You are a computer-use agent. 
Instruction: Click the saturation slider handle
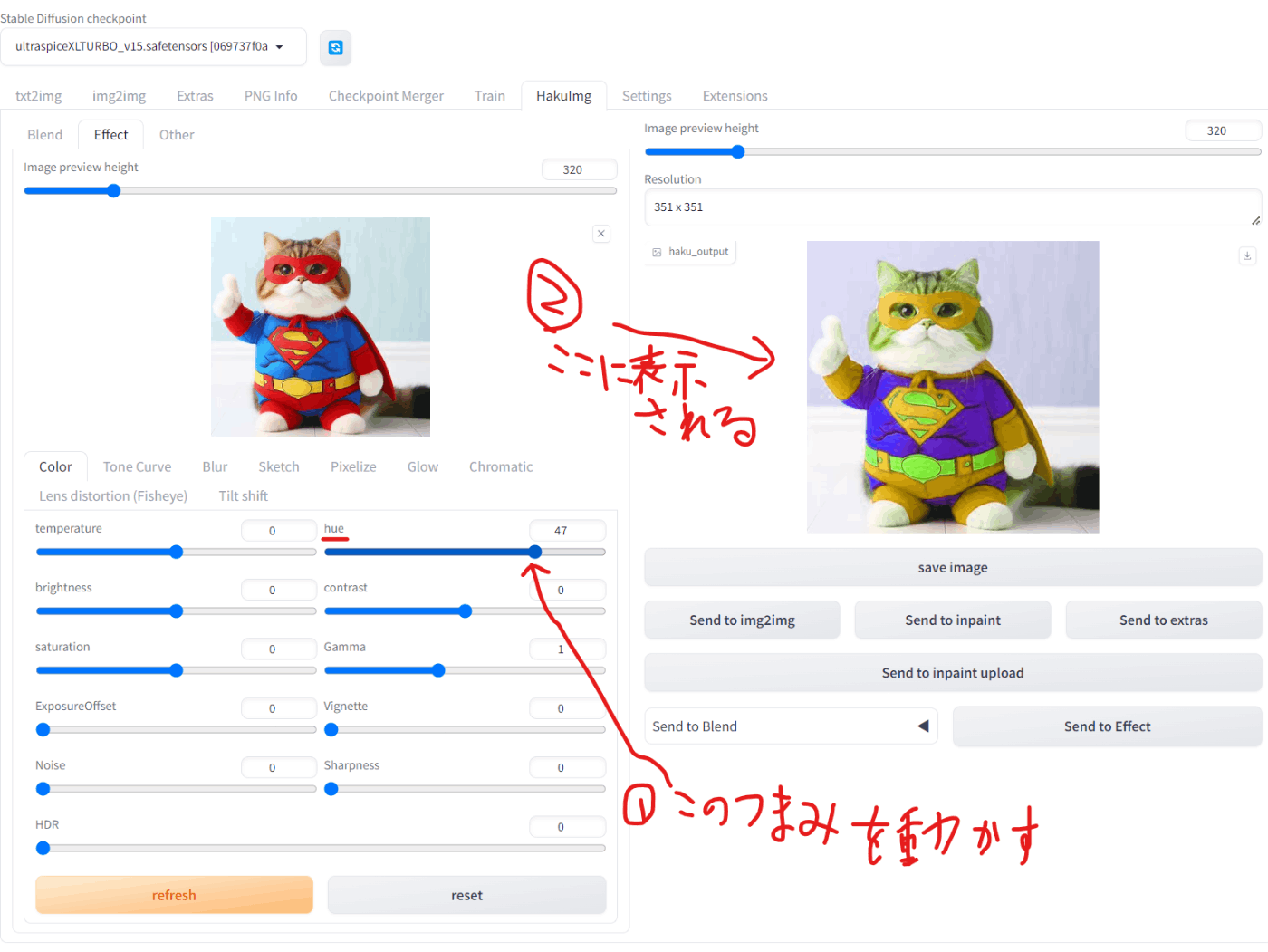[x=177, y=670]
